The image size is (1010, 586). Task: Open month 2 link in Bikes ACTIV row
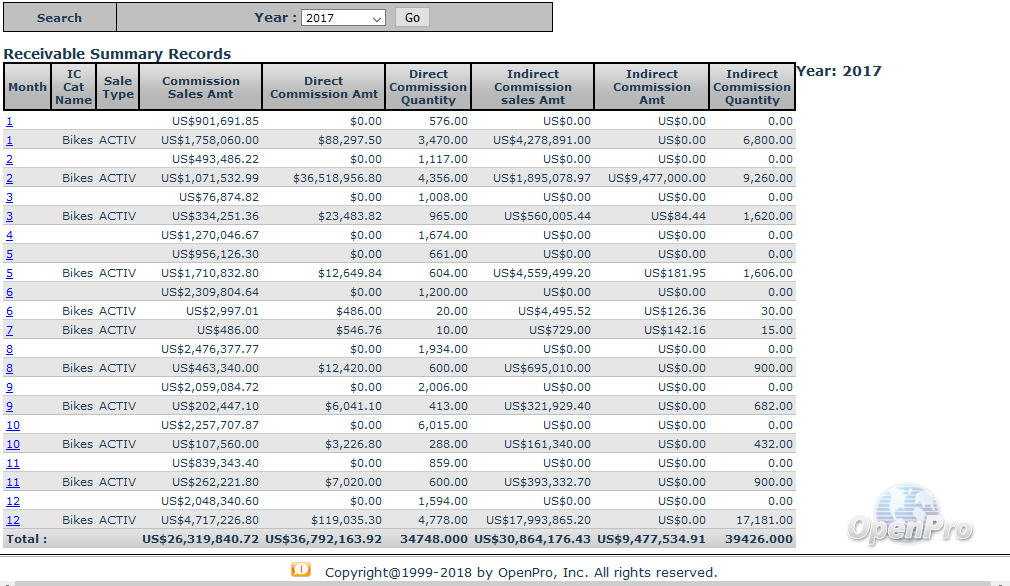tap(9, 178)
